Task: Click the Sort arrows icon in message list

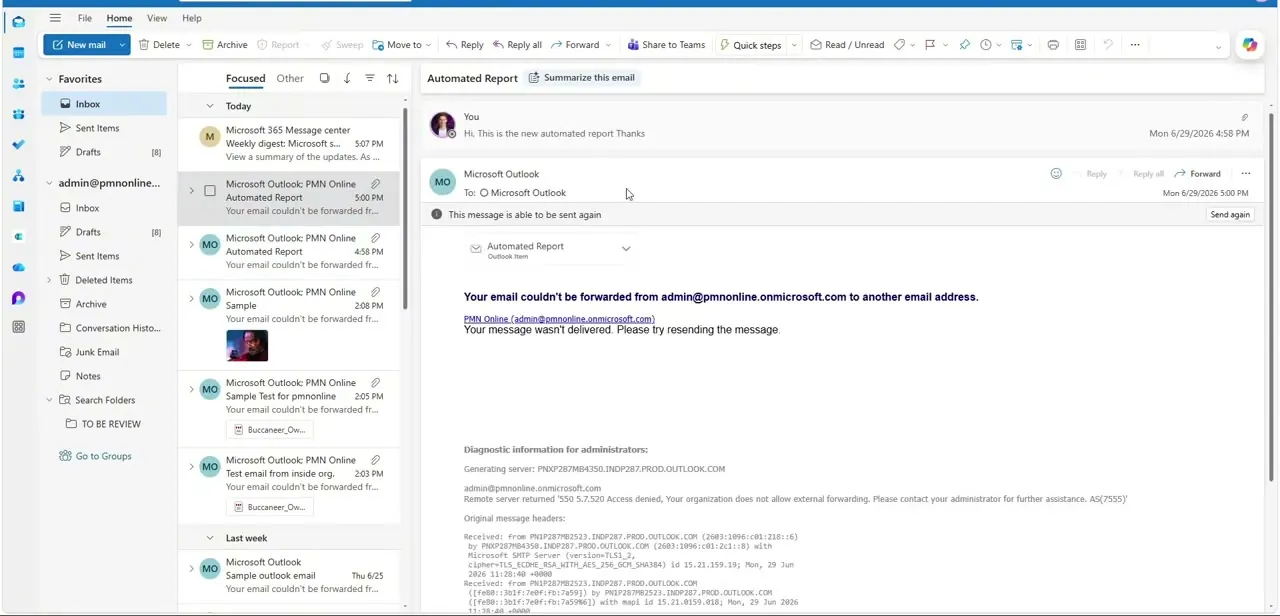Action: tap(392, 78)
